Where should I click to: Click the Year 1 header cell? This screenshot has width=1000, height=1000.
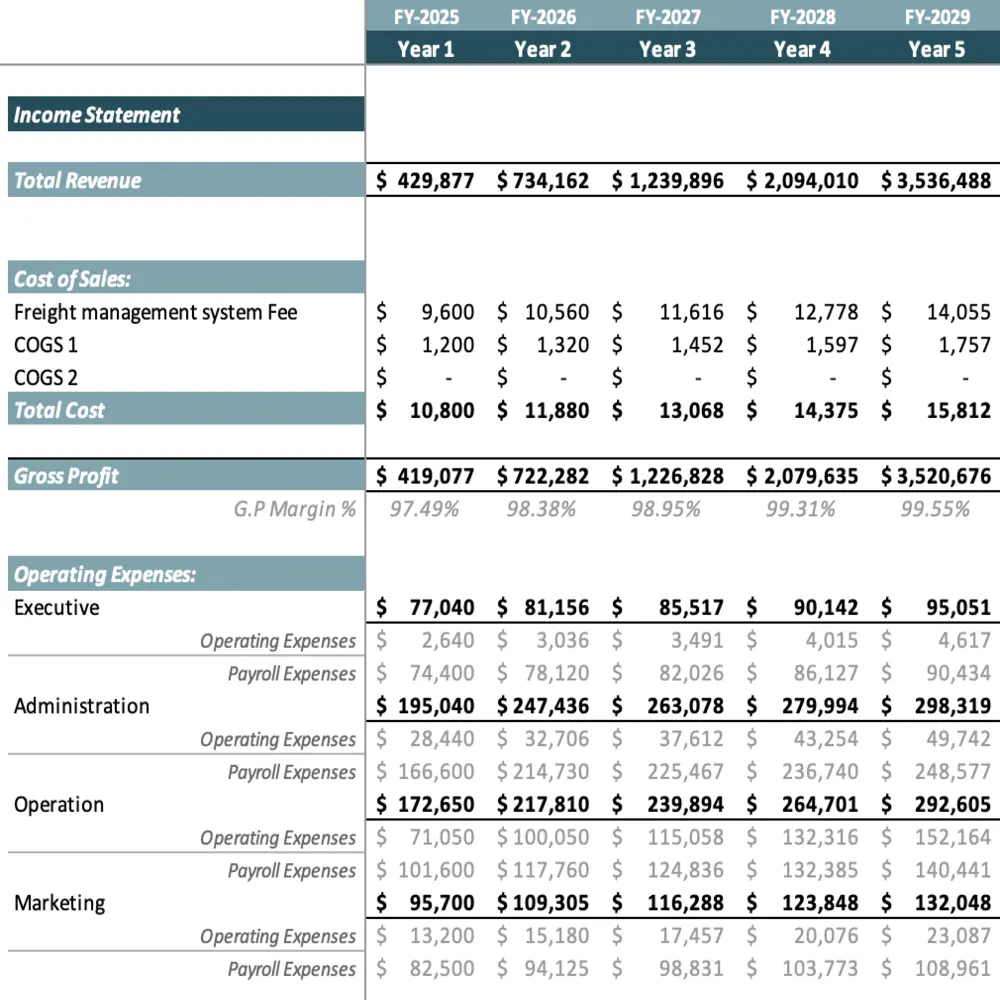[425, 49]
